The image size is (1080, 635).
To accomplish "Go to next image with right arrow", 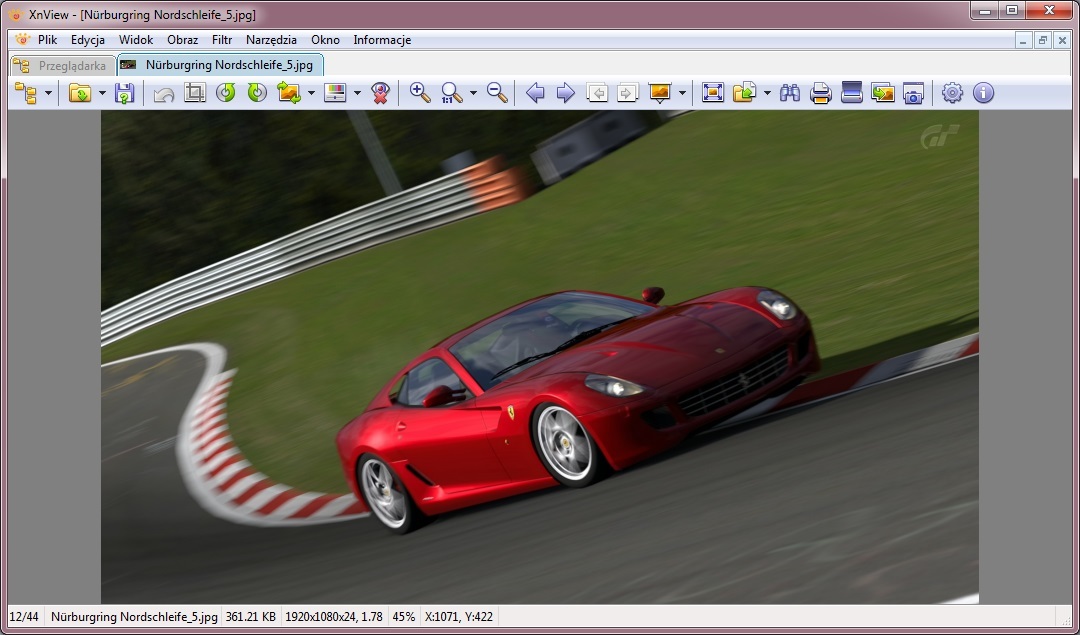I will 565,92.
